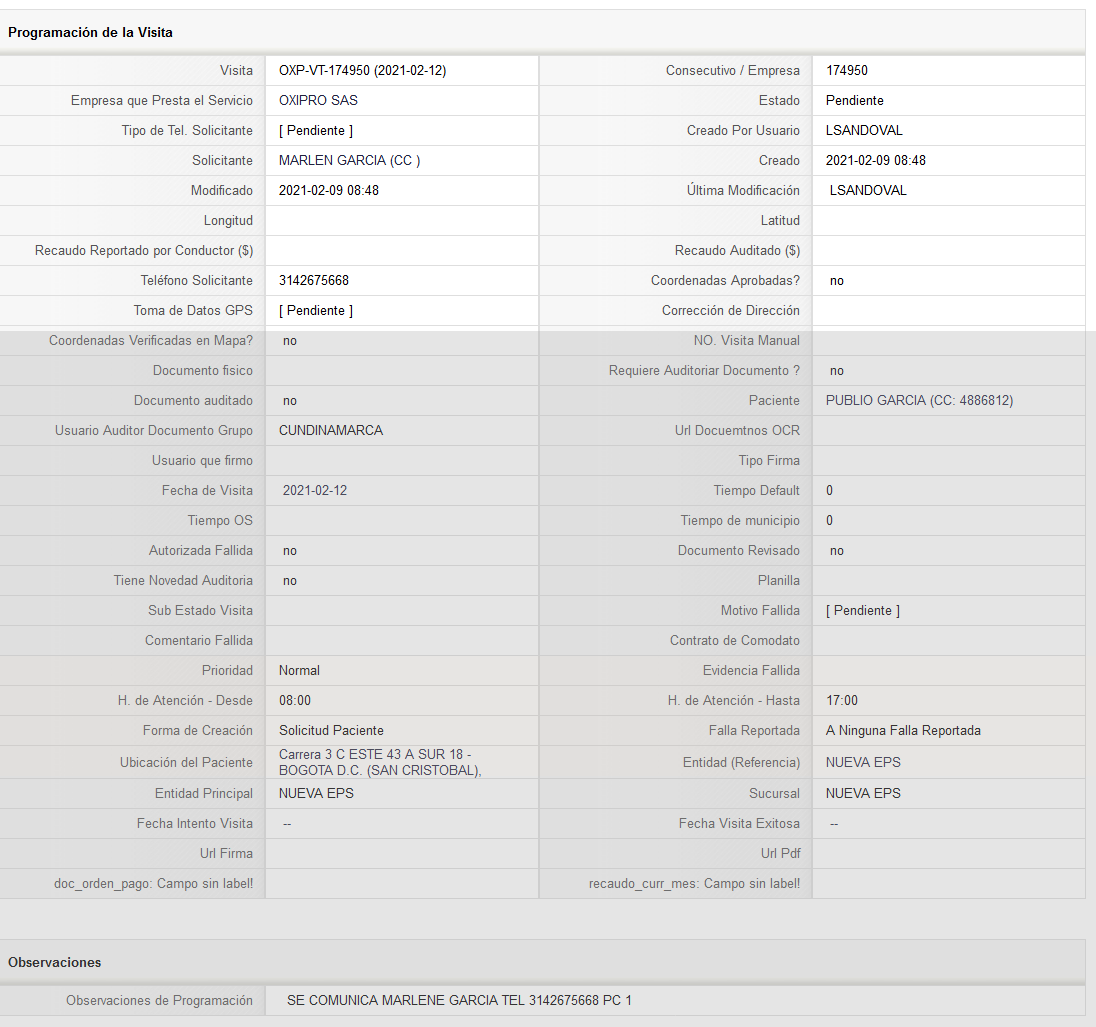Click the Autorizada Fallida value 'no'
This screenshot has width=1096, height=1027.
(290, 552)
